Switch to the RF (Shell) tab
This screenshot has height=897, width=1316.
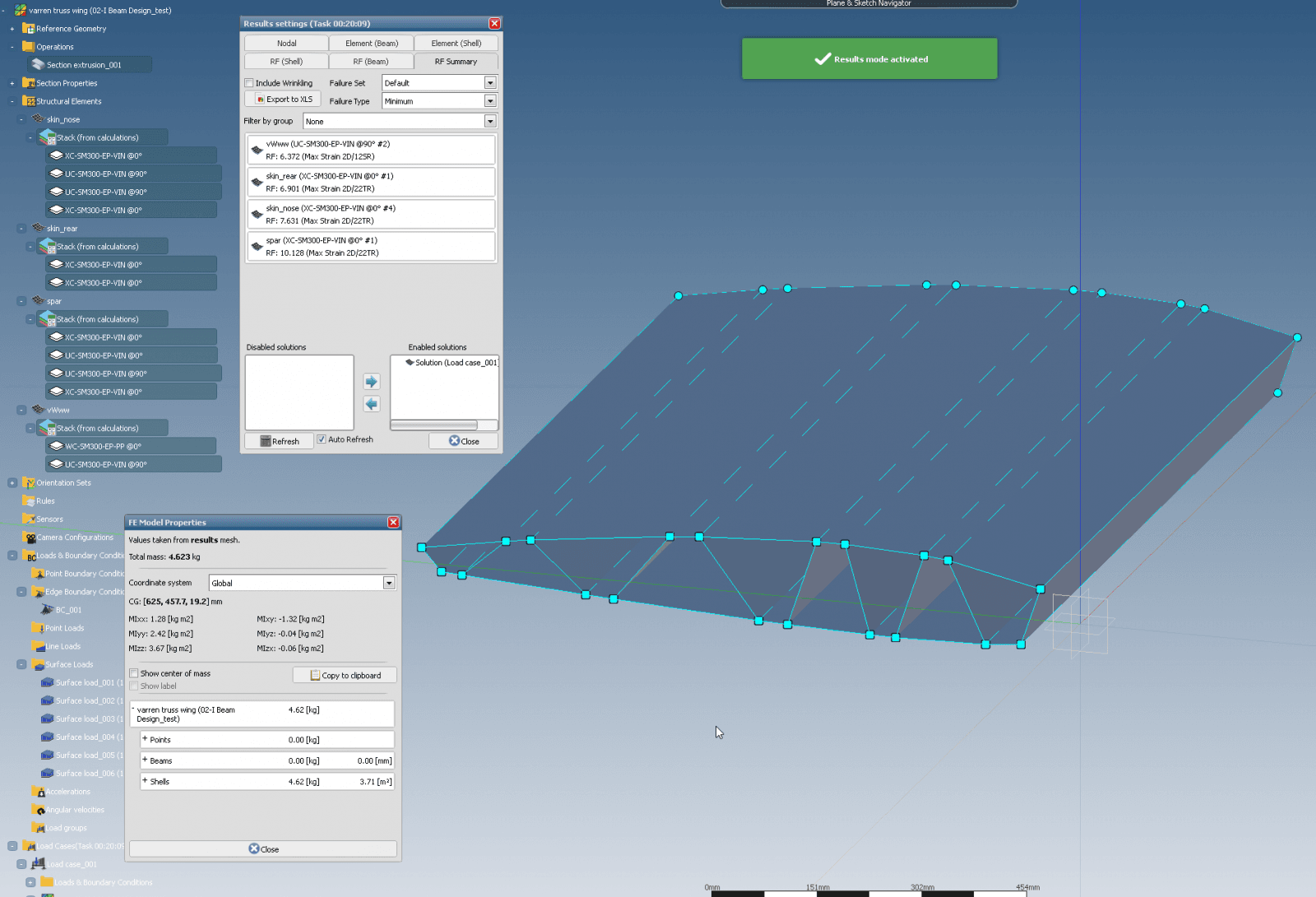point(286,61)
